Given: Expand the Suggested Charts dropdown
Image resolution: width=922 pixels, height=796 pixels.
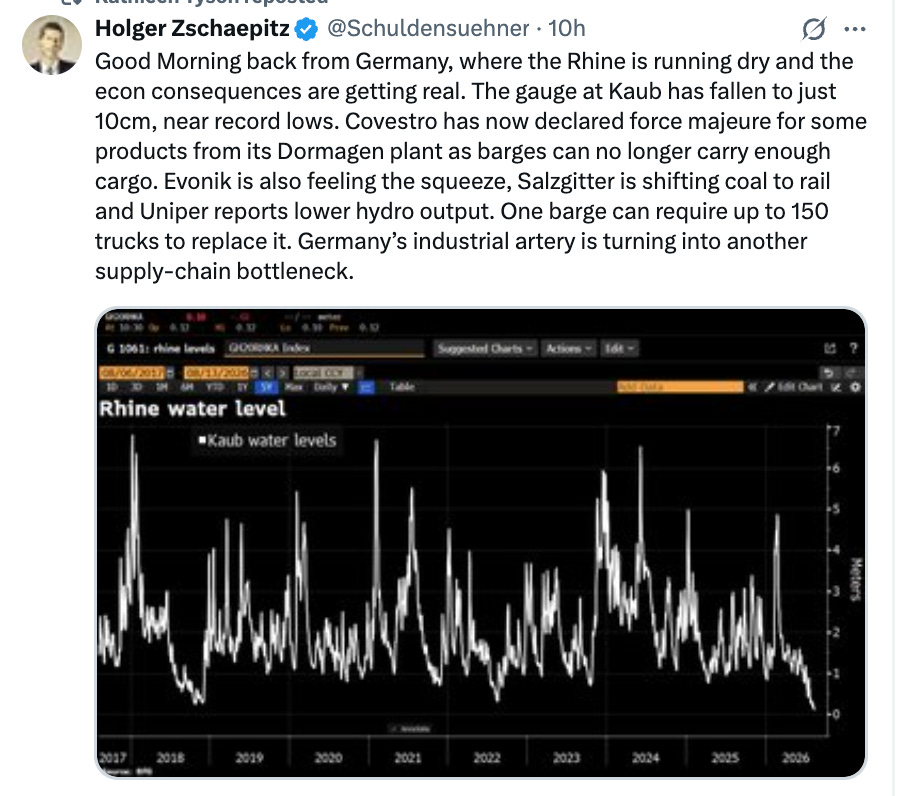Looking at the screenshot, I should point(485,349).
